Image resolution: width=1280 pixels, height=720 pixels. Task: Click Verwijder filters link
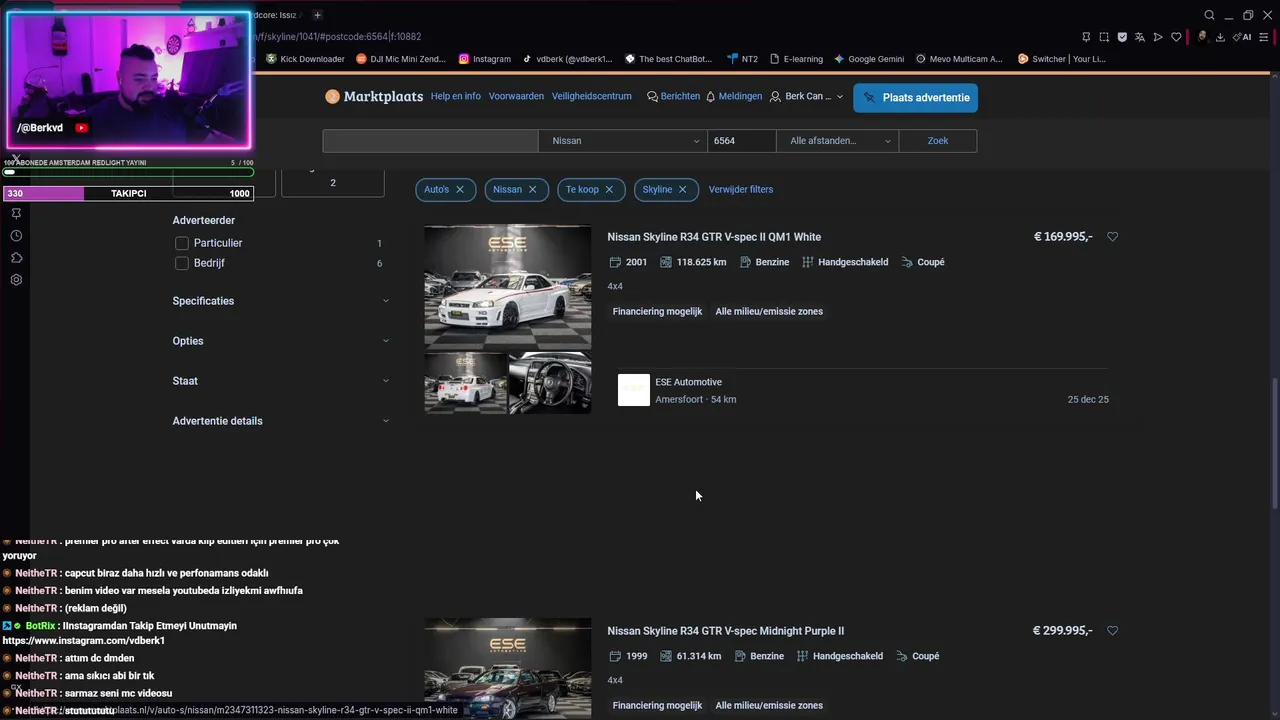[x=741, y=189]
